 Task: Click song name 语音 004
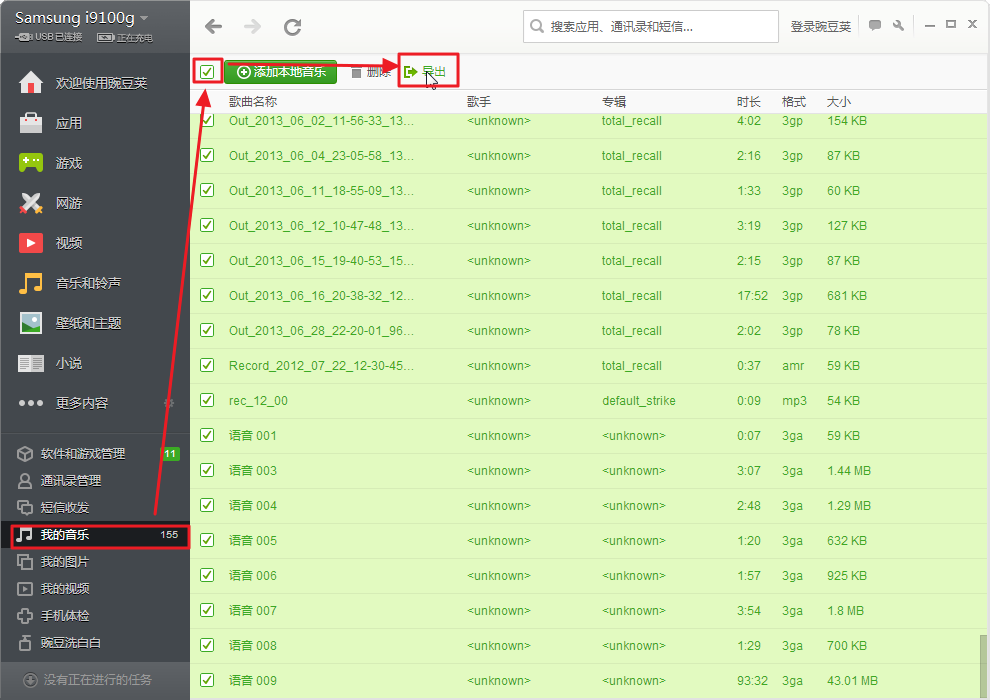click(x=253, y=505)
